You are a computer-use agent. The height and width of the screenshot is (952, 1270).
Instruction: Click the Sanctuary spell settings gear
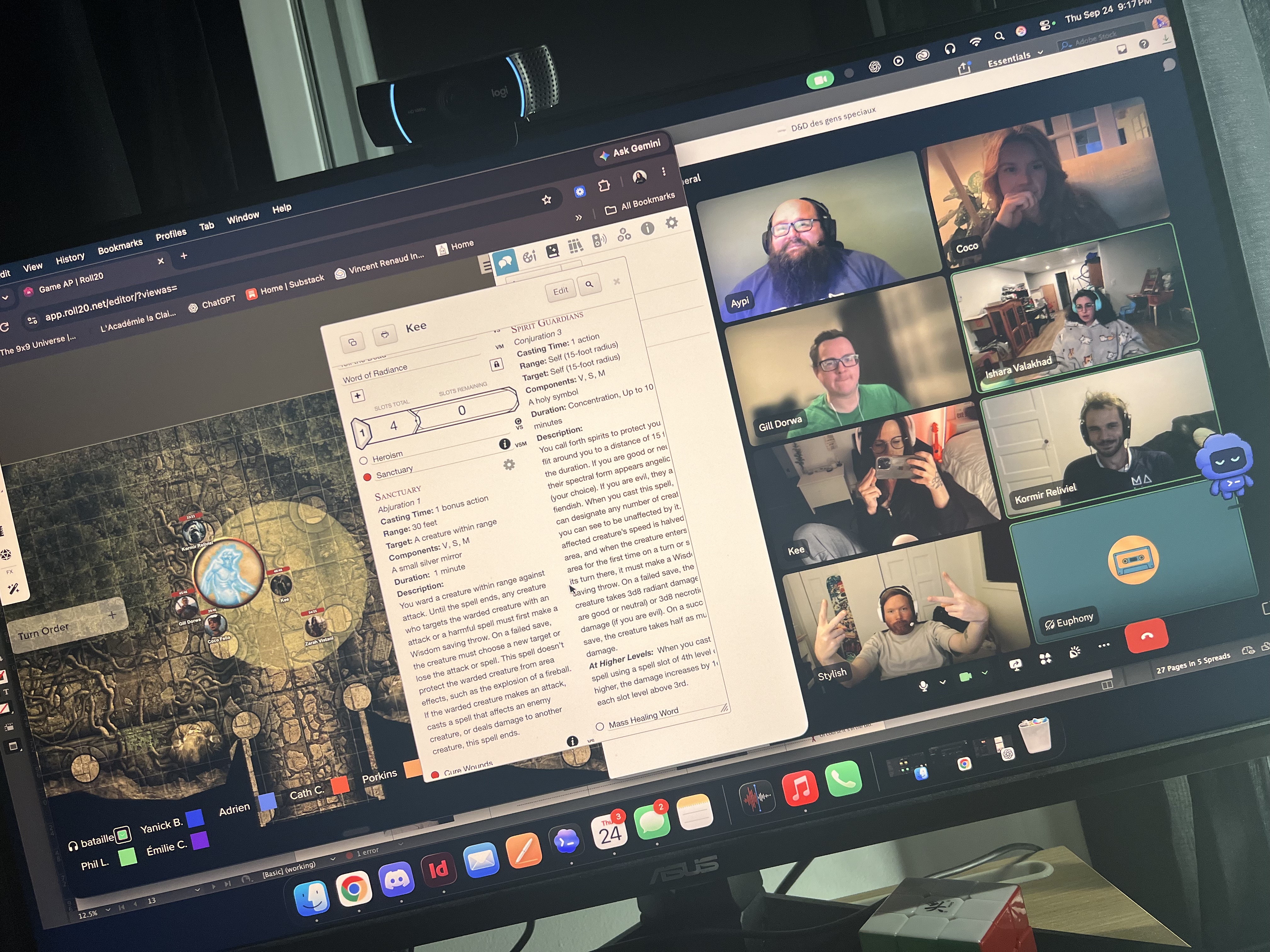[509, 465]
